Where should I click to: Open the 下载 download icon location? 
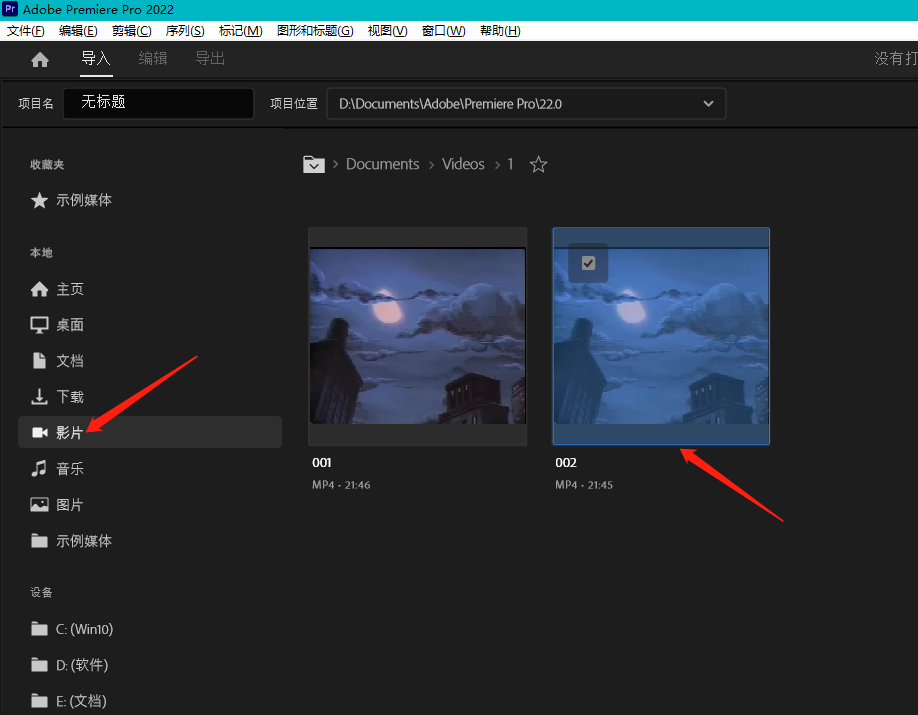(39, 396)
